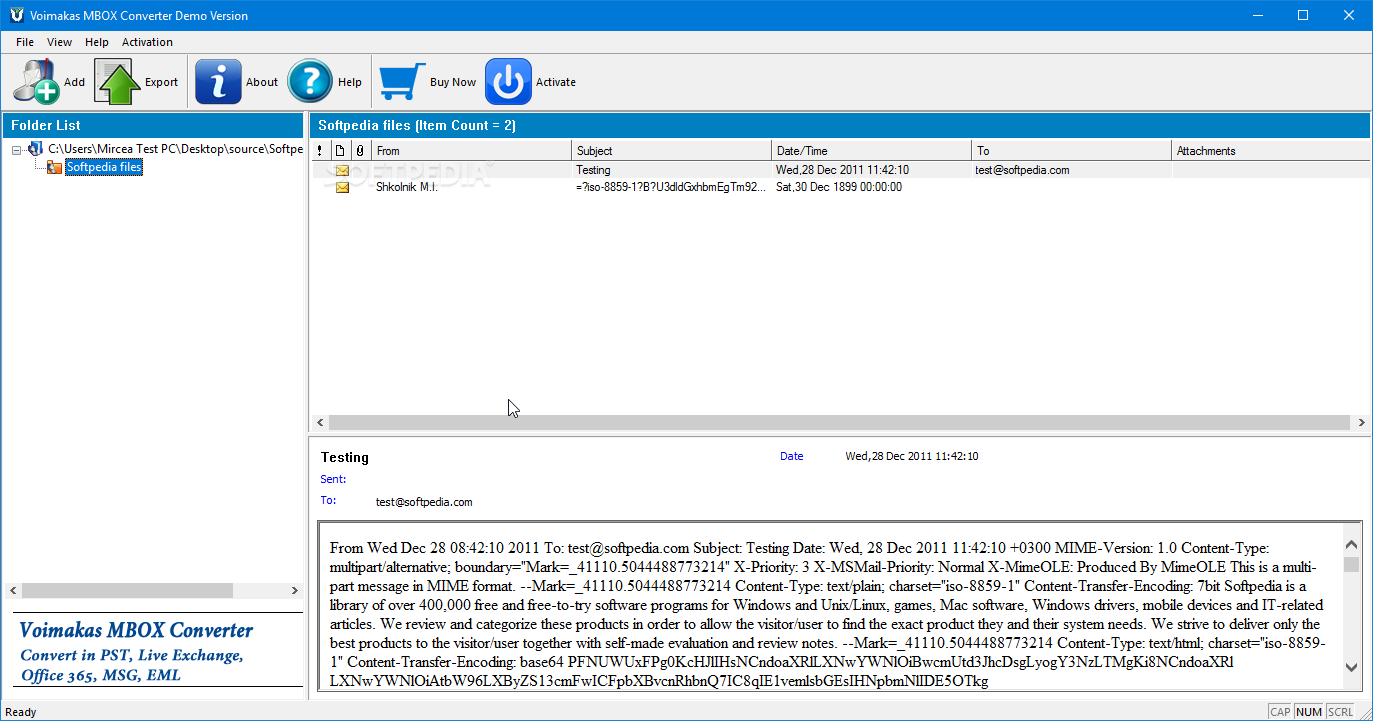Click the Sat,30 Dec 1899 date cell
The height and width of the screenshot is (721, 1373).
click(839, 187)
